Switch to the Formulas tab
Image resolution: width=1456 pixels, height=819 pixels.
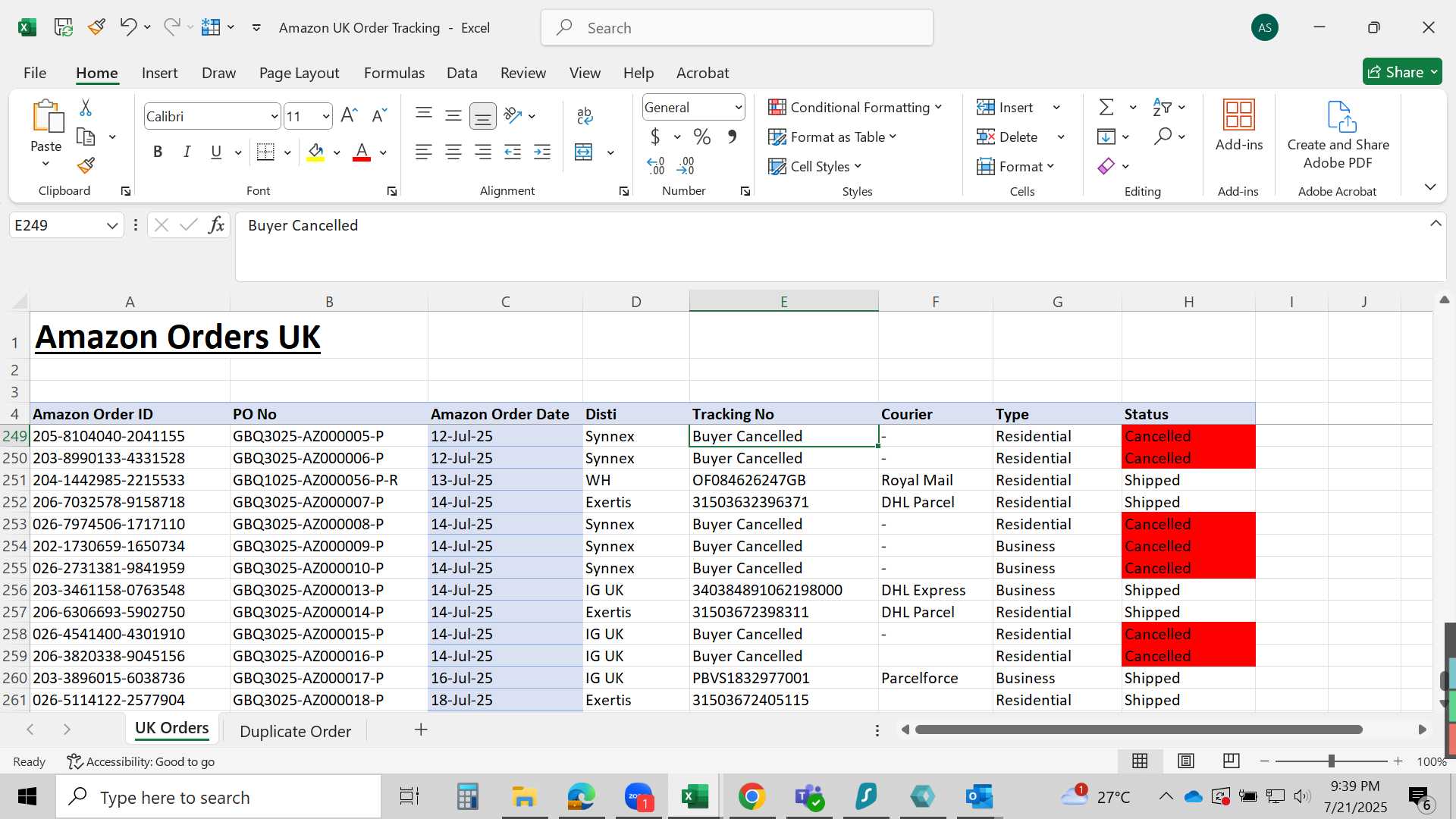pos(394,73)
